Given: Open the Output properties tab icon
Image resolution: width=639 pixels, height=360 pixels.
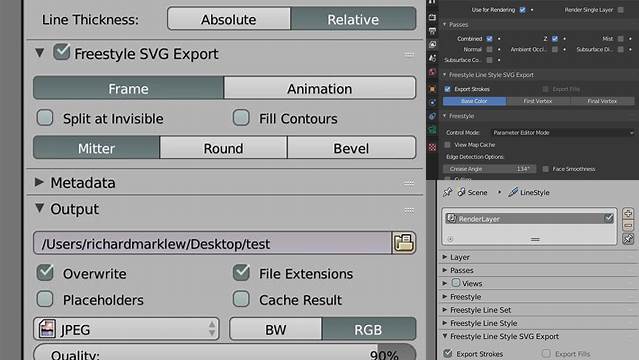Looking at the screenshot, I should coord(432,31).
